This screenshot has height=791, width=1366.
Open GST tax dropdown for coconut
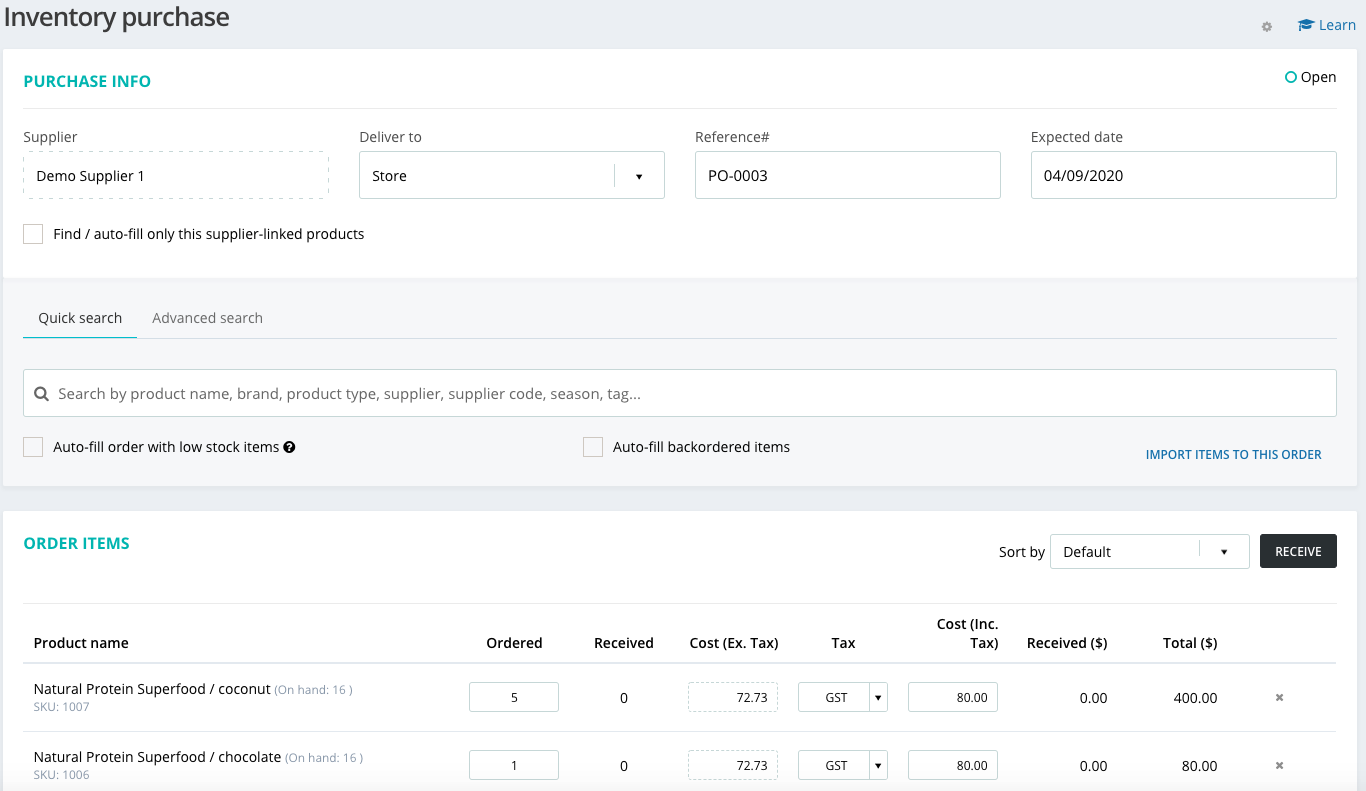(843, 698)
